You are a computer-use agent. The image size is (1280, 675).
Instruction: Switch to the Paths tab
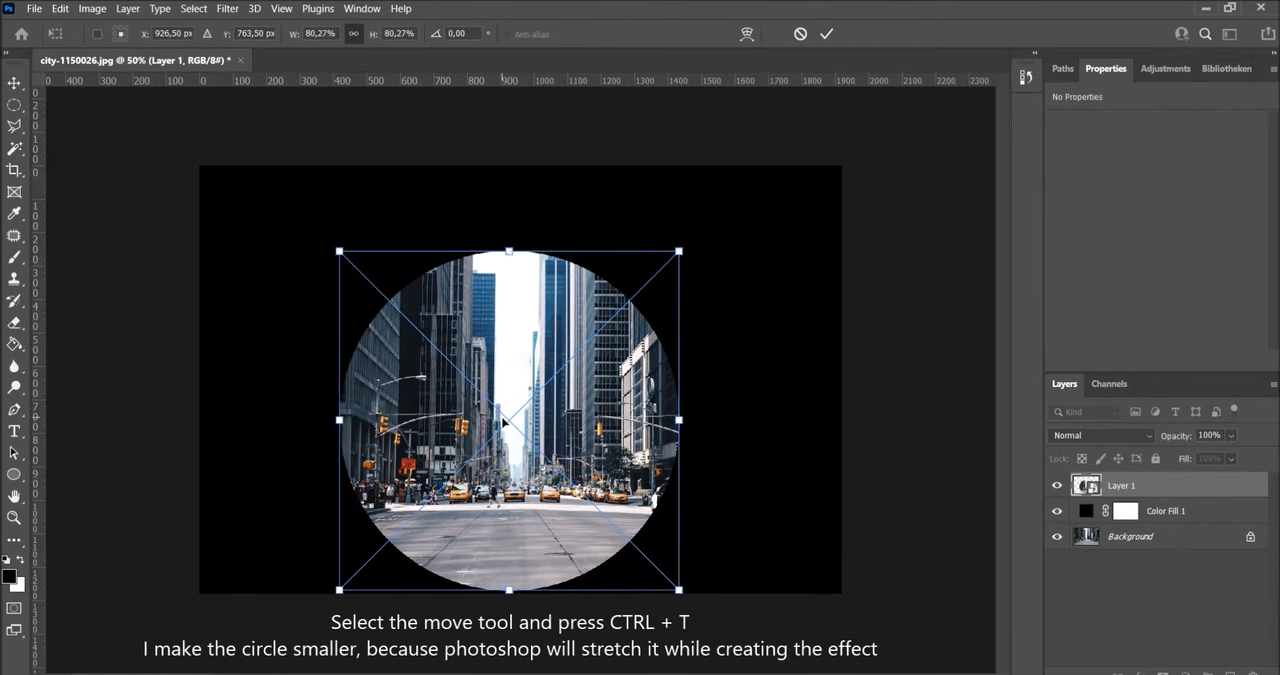[x=1063, y=69]
